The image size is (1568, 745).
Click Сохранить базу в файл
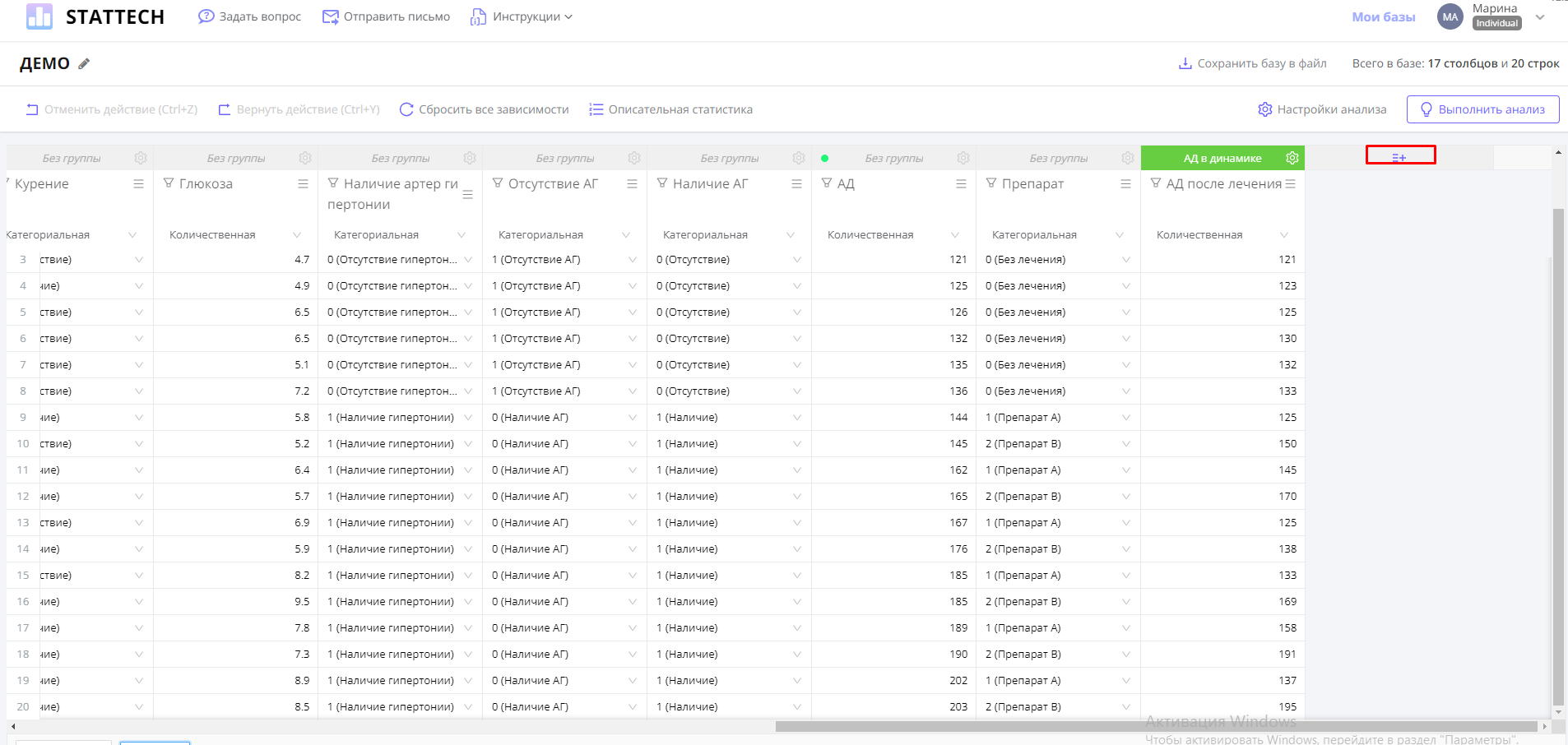[x=1252, y=63]
